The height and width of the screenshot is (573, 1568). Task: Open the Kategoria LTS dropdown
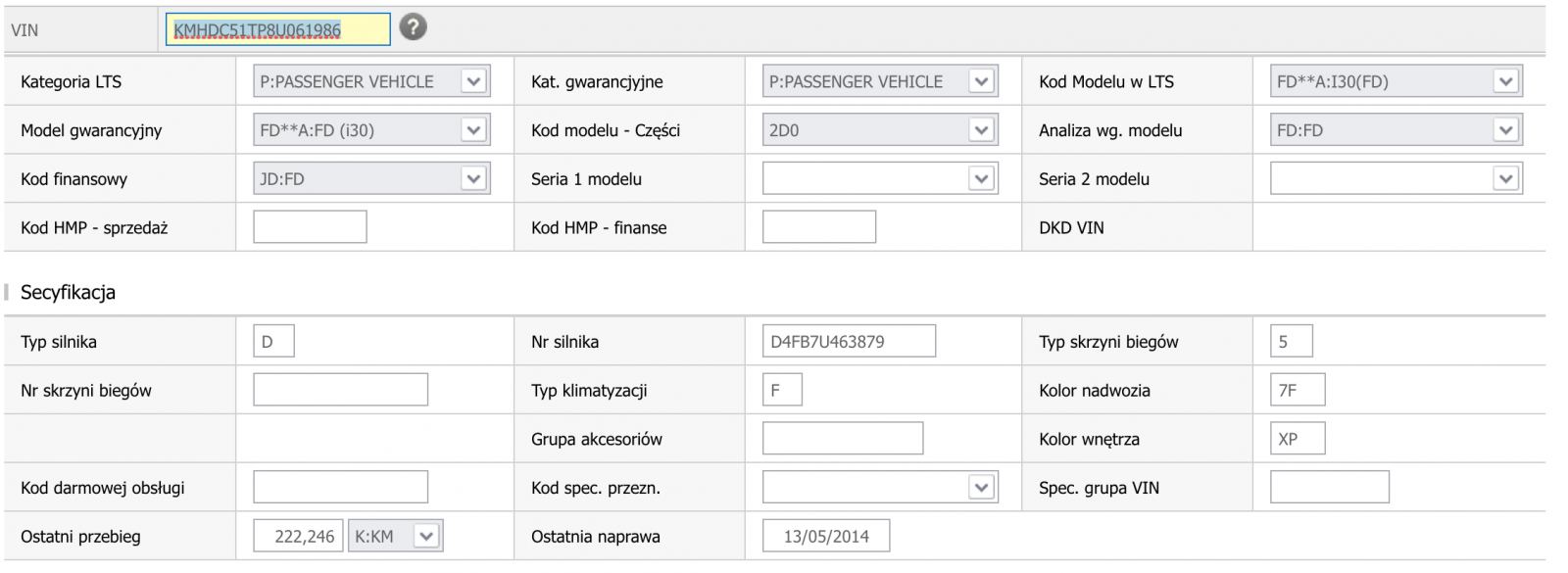point(371,81)
